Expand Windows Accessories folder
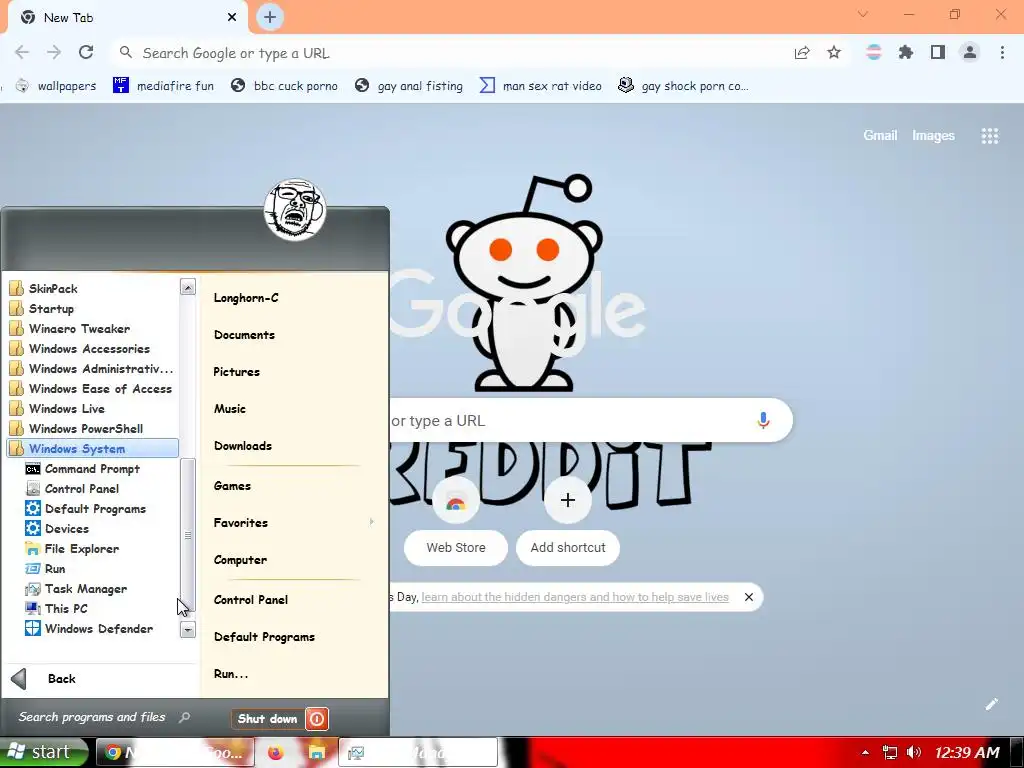The width and height of the screenshot is (1024, 768). pyautogui.click(x=93, y=349)
